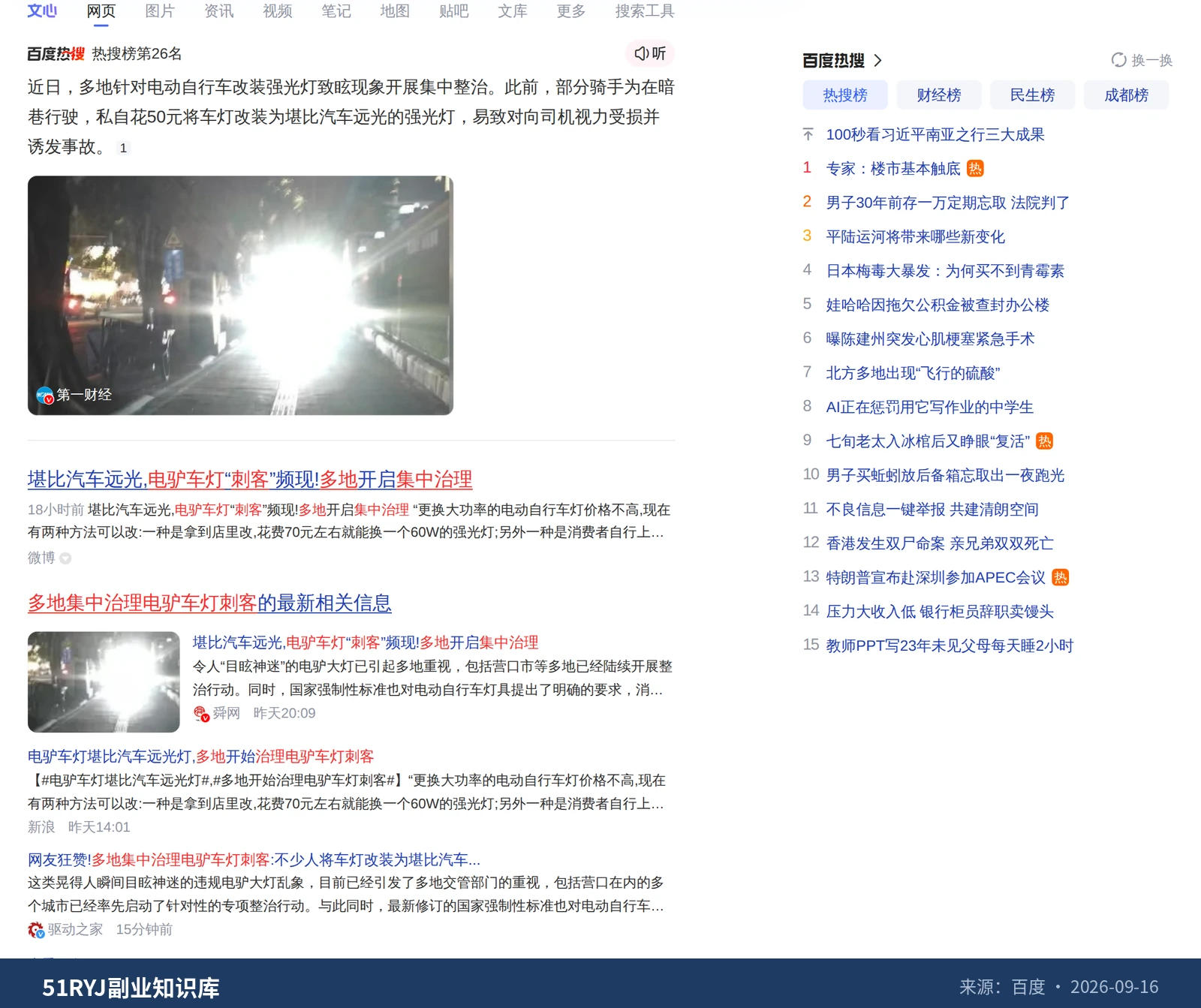Open 100秒看习近平南亚之行三大成果
1201x1008 pixels.
coord(935,134)
